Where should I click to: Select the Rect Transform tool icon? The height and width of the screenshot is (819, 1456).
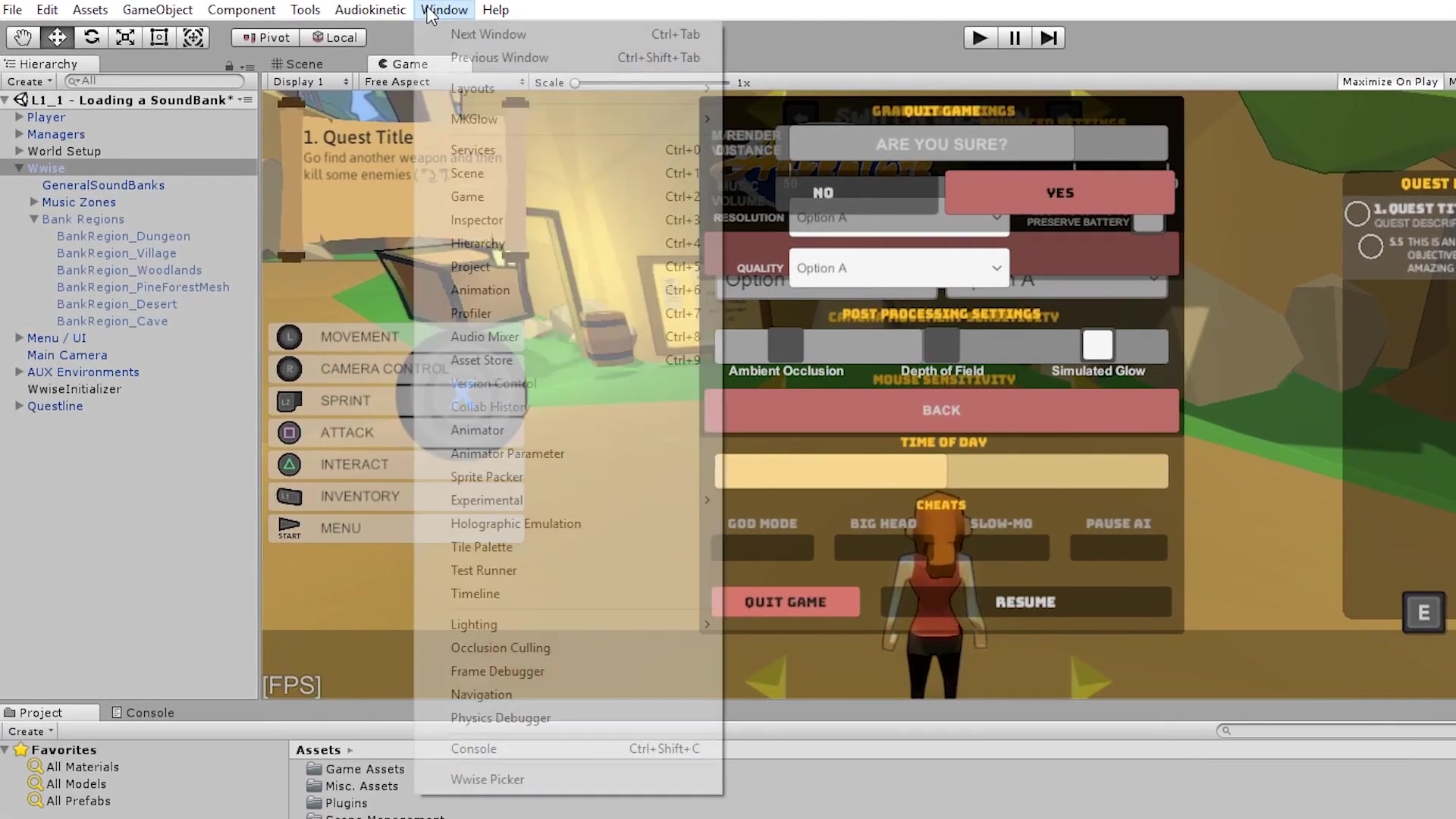click(x=159, y=37)
